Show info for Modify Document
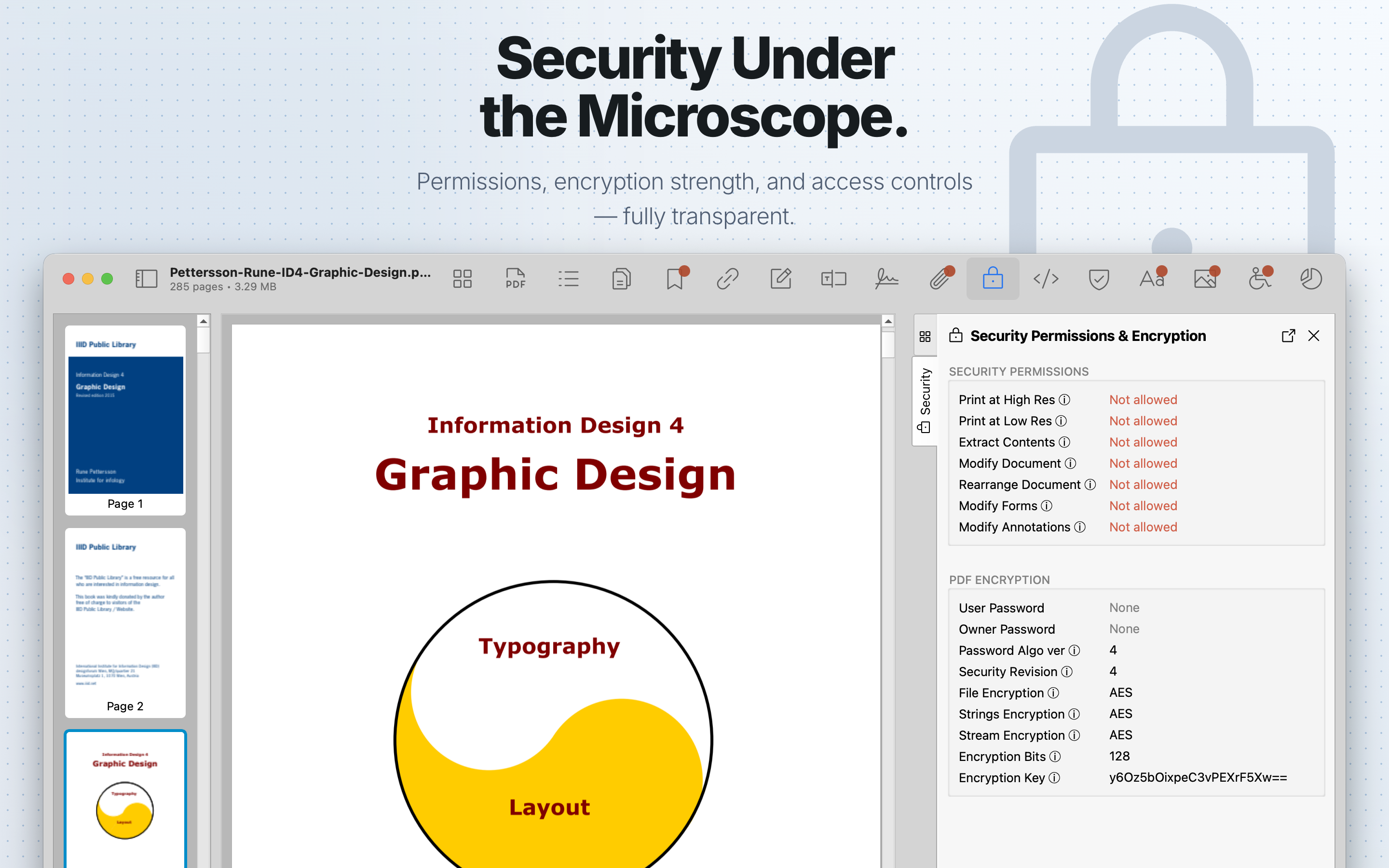Image resolution: width=1389 pixels, height=868 pixels. [x=1071, y=463]
